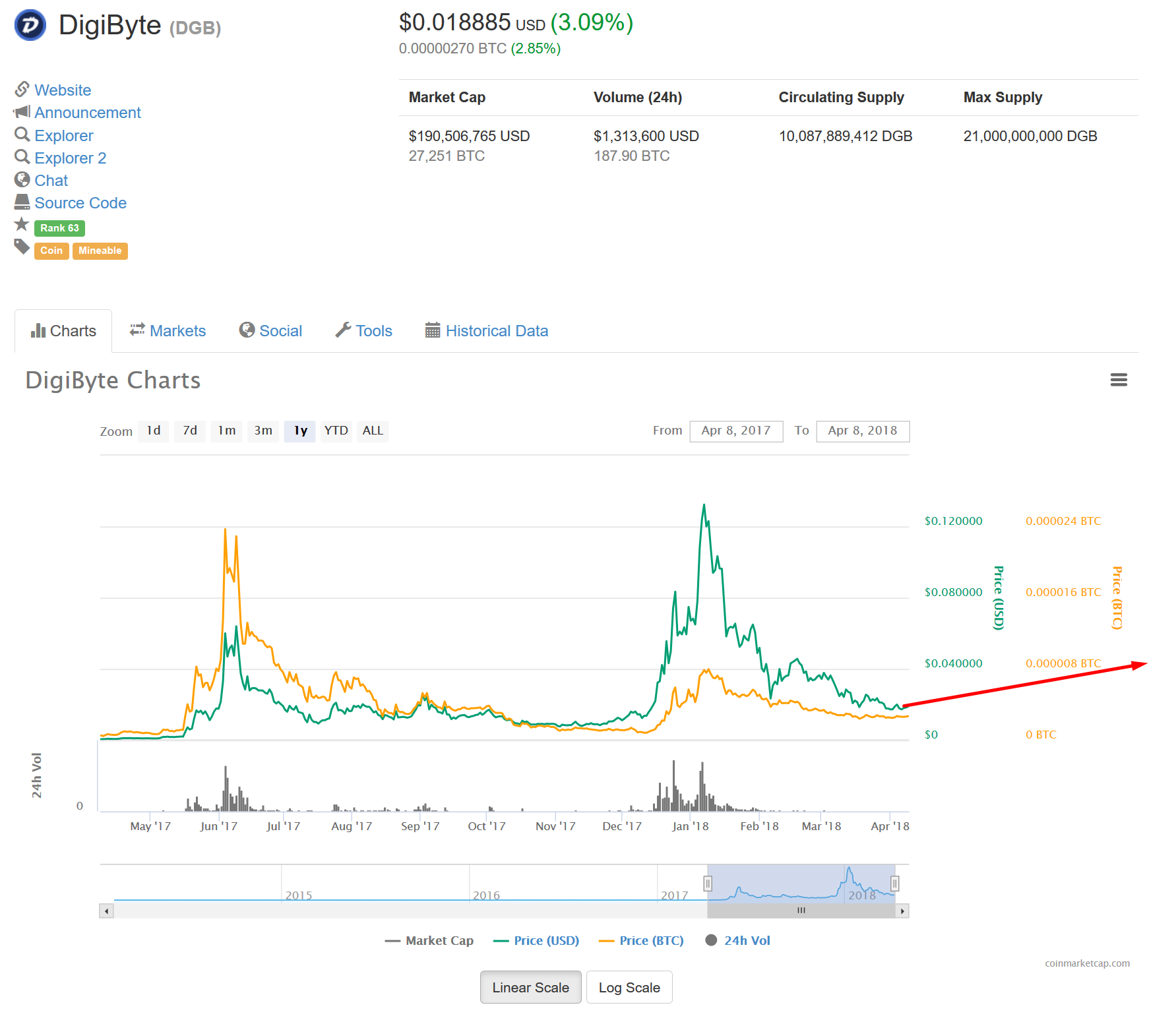Screen dimensions: 1176x1026
Task: Click the DigiByte logo icon
Action: (30, 26)
